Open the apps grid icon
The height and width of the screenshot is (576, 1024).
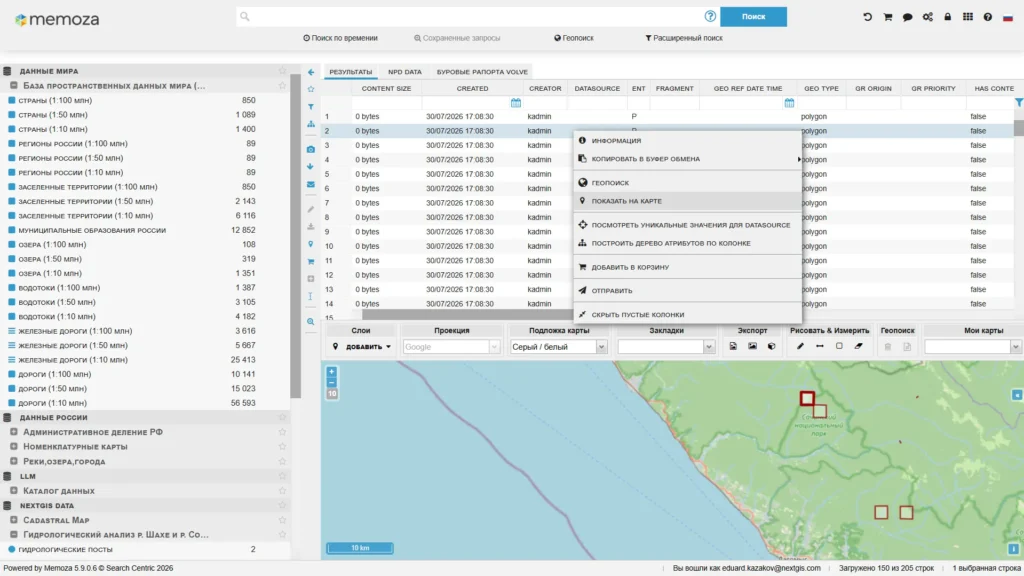pyautogui.click(x=968, y=17)
